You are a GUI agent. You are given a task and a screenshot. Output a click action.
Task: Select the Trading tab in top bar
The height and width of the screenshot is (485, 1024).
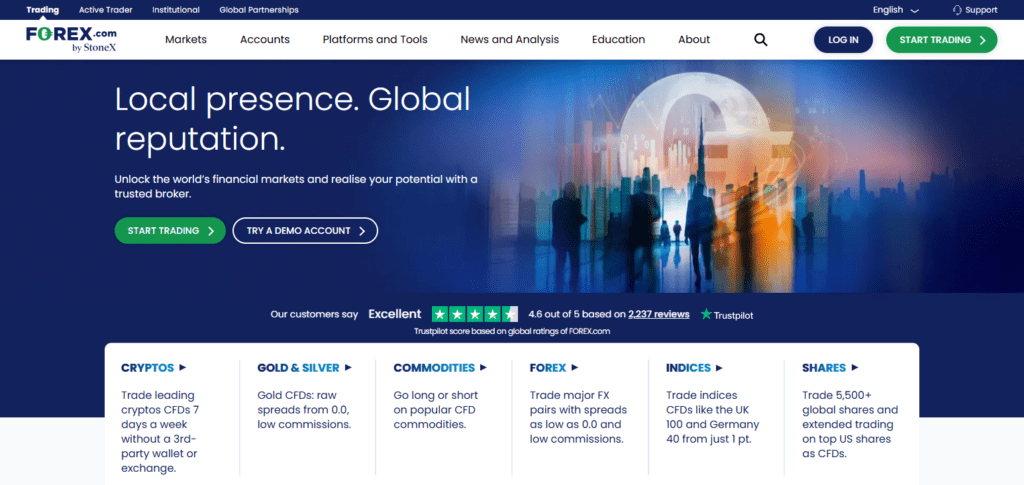[42, 10]
